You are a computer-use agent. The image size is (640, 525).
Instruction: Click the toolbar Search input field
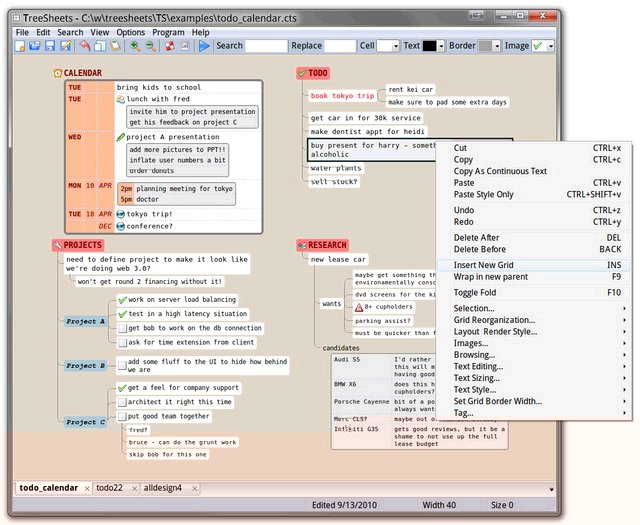point(266,46)
